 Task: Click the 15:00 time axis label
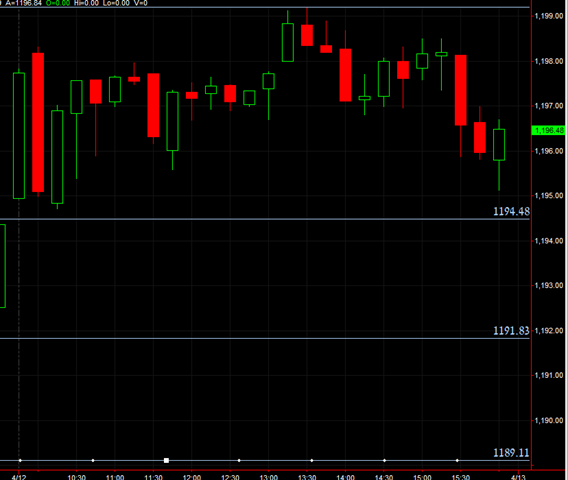pos(422,477)
